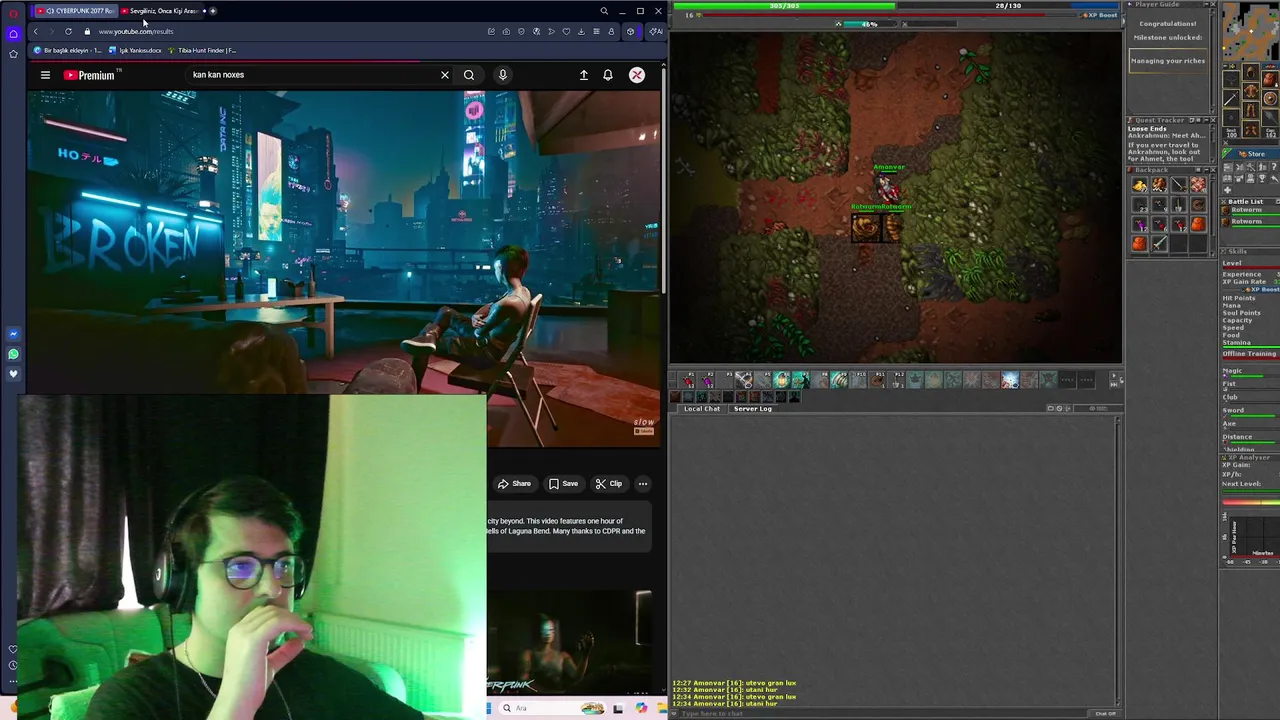The width and height of the screenshot is (1280, 720).
Task: Switch to the Local Chat tab in Tibia
Action: (x=702, y=408)
